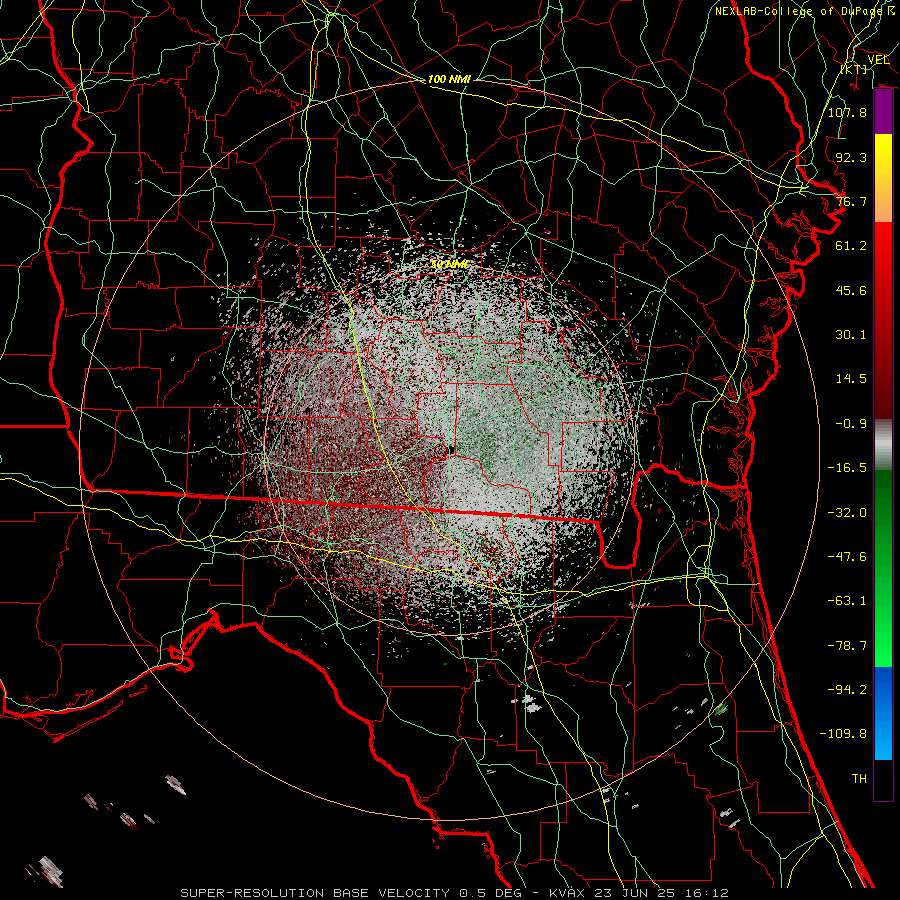Click the SUPER-RESOLUTION BASE VELOCITY caption text
900x900 pixels.
(315, 893)
